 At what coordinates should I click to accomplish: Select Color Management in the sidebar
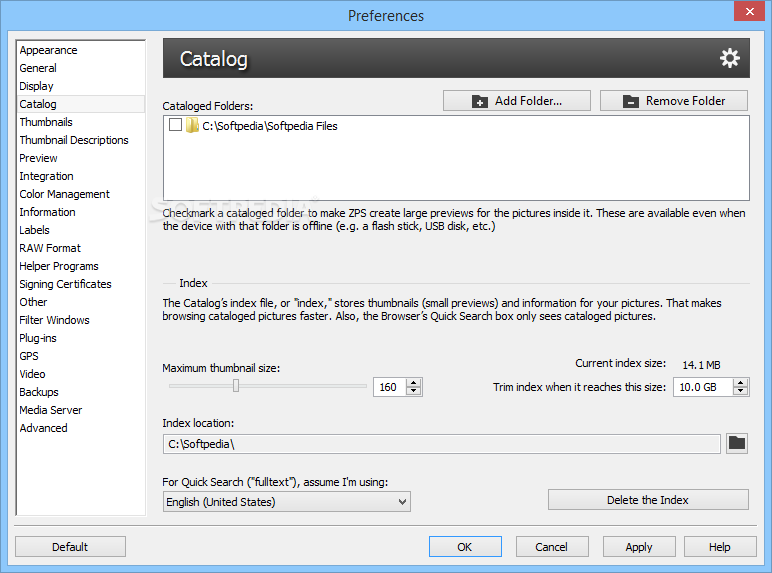pos(64,194)
